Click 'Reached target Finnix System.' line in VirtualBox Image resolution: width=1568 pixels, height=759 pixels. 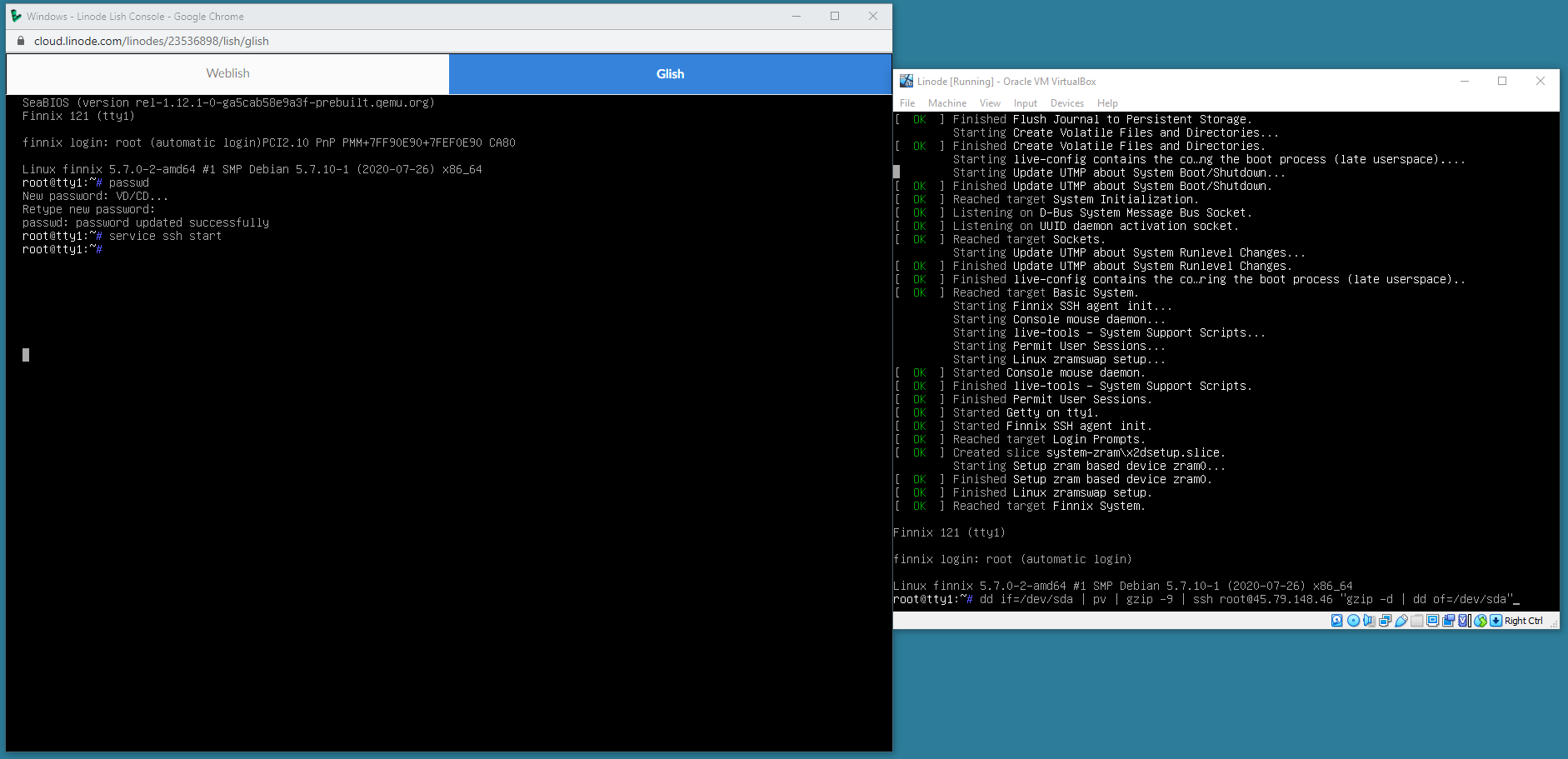click(1049, 506)
